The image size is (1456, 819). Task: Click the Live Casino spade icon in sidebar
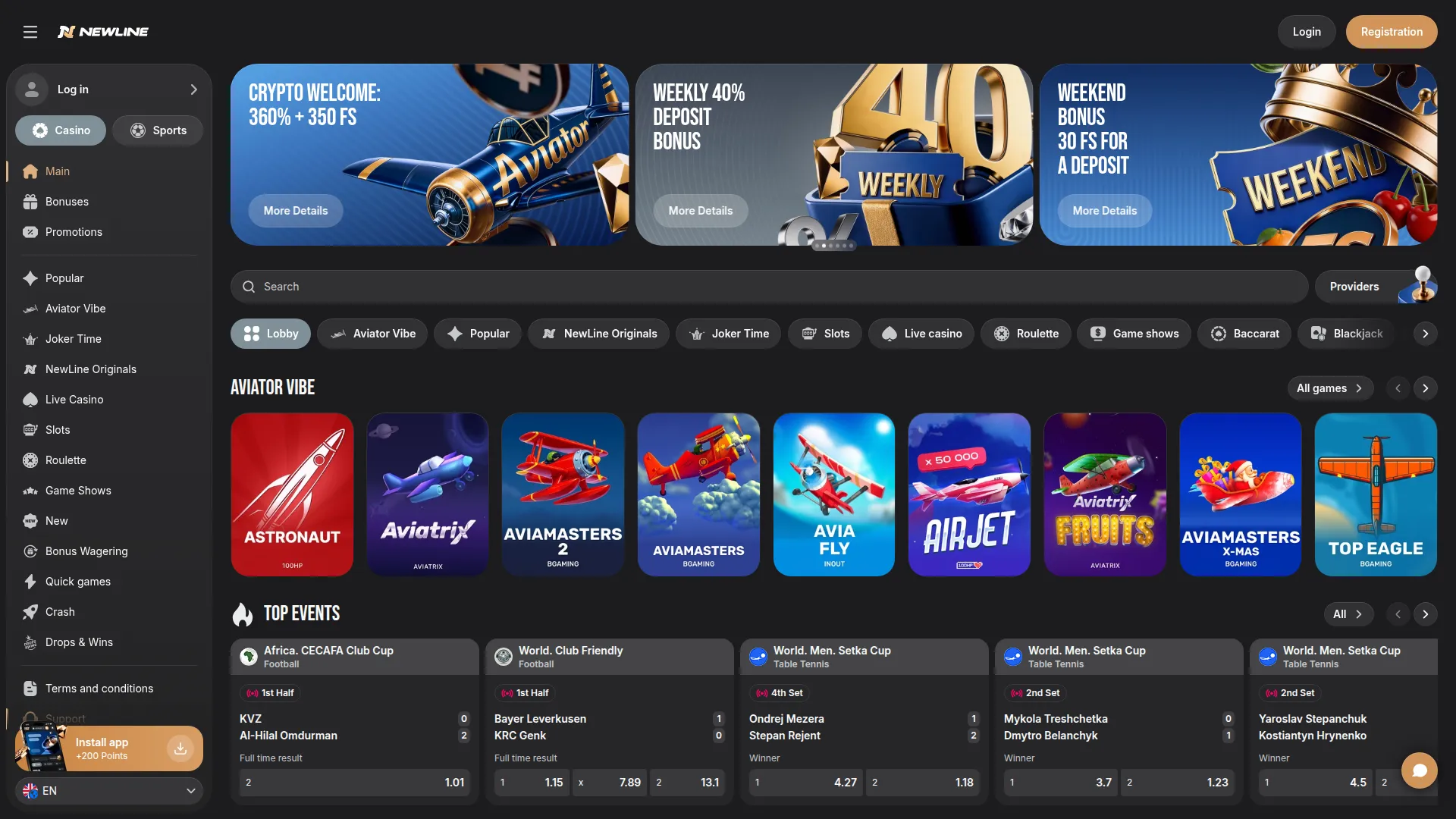click(30, 400)
